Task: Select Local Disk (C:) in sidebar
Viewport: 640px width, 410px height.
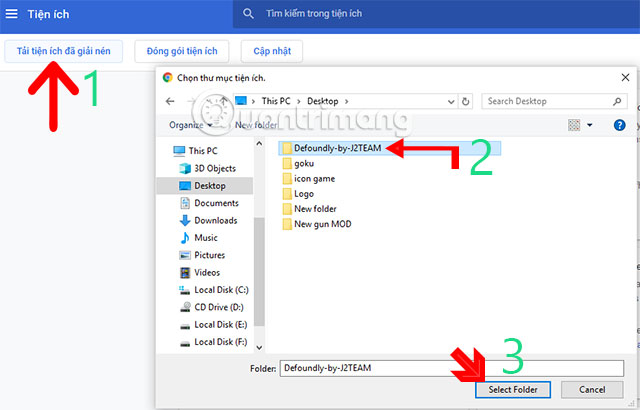Action: pyautogui.click(x=222, y=289)
